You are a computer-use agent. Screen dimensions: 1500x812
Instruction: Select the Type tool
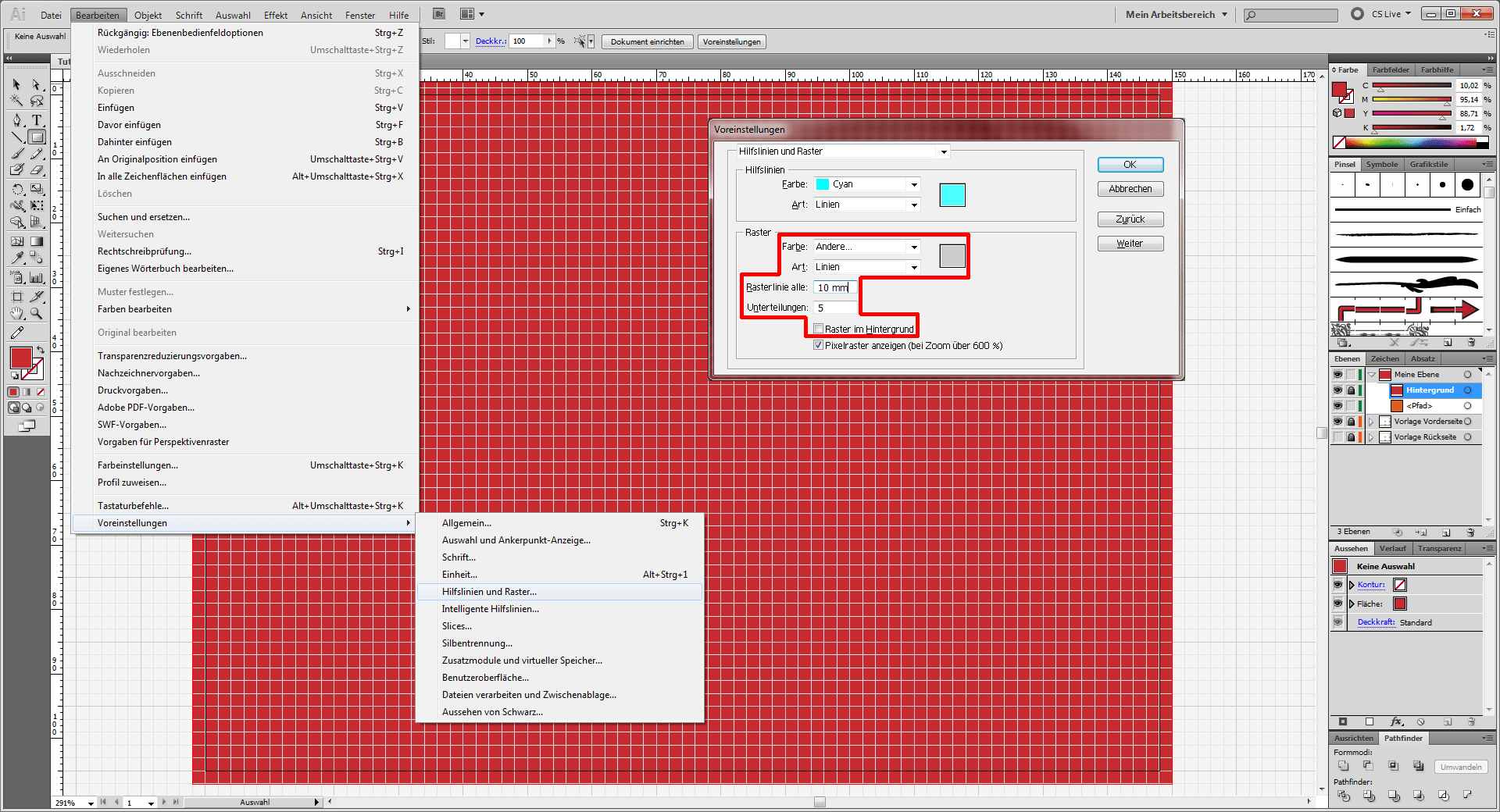[37, 120]
